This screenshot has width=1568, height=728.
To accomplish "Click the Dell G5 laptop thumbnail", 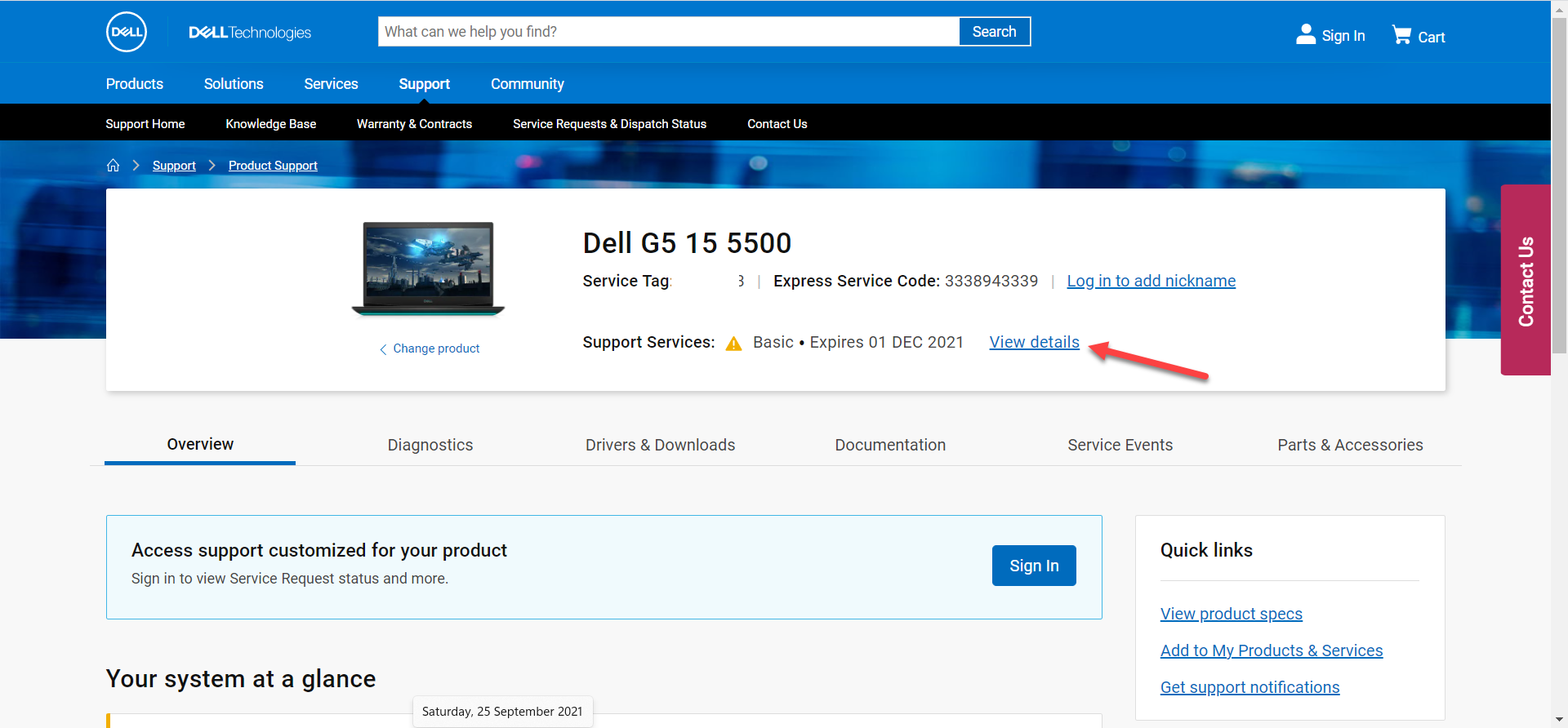I will point(428,269).
